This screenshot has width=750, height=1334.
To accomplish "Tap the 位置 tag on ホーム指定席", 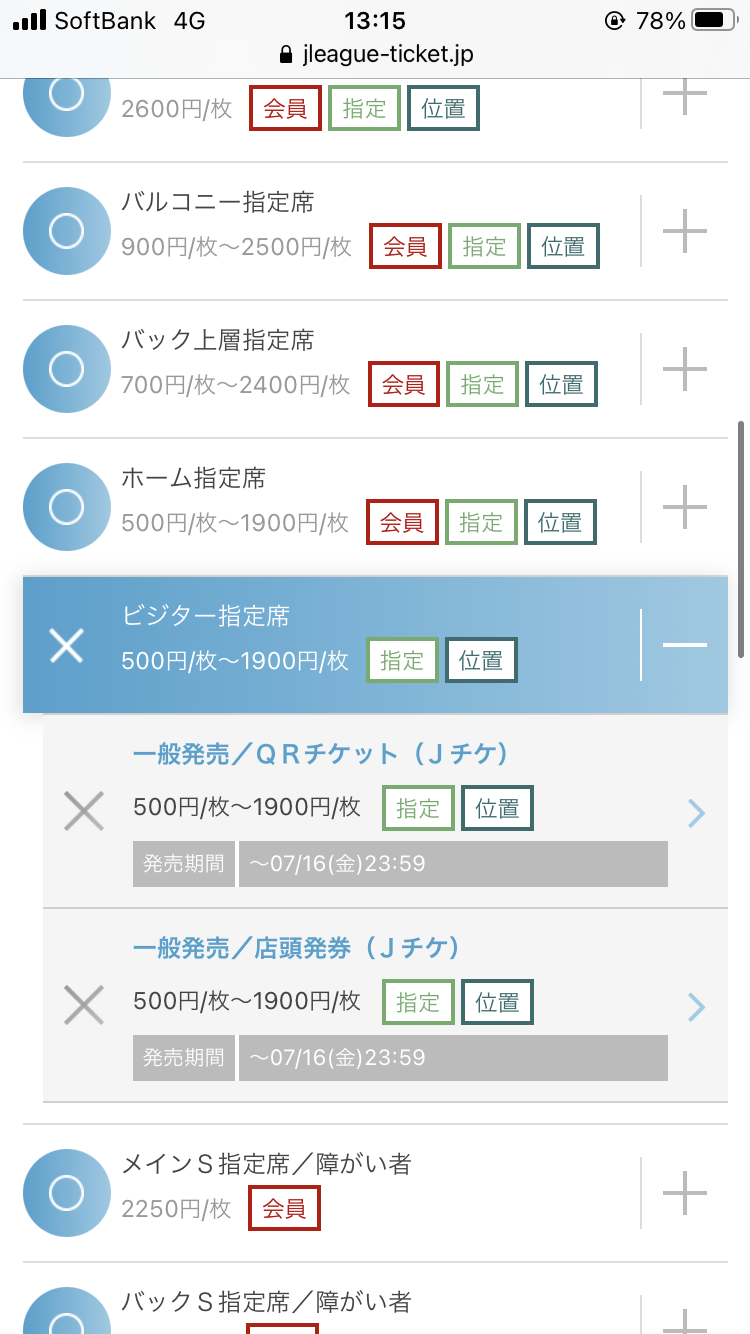I will [x=560, y=523].
